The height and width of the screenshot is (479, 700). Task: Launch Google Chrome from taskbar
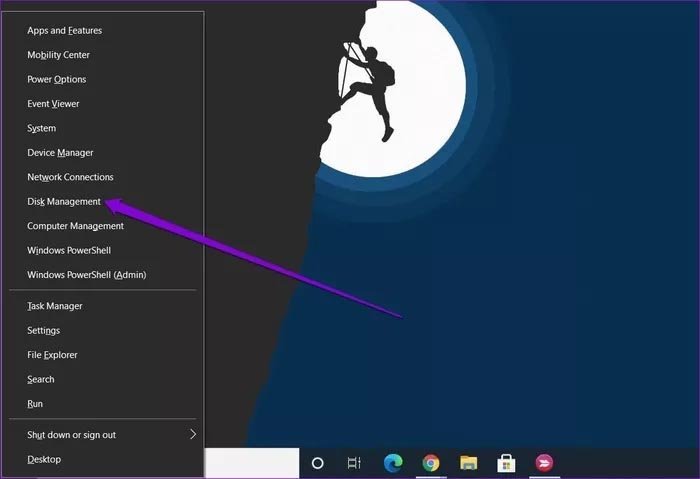point(431,463)
